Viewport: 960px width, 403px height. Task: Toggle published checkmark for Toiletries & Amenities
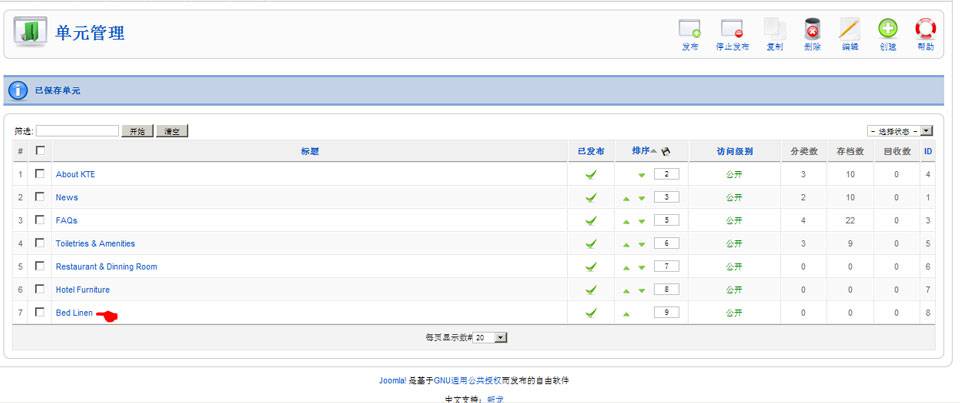(591, 244)
